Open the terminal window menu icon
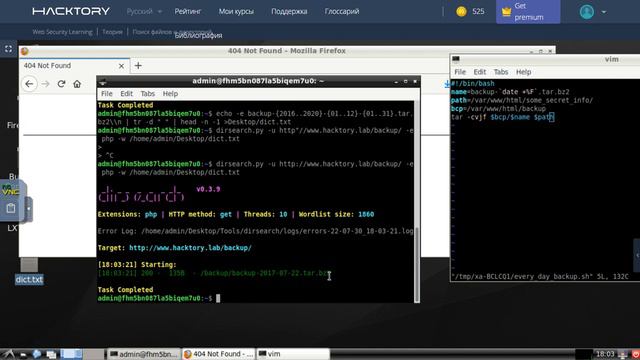The image size is (640, 360). [103, 81]
